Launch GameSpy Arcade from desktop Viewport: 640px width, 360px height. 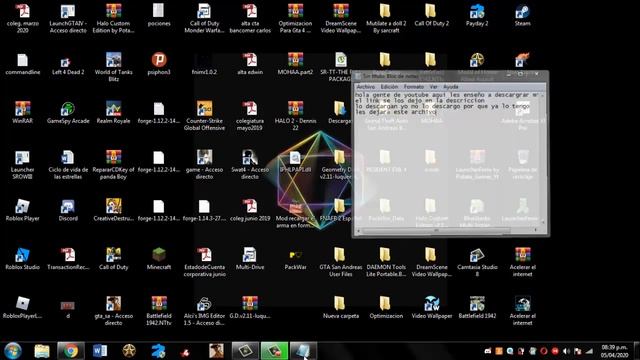(x=68, y=113)
